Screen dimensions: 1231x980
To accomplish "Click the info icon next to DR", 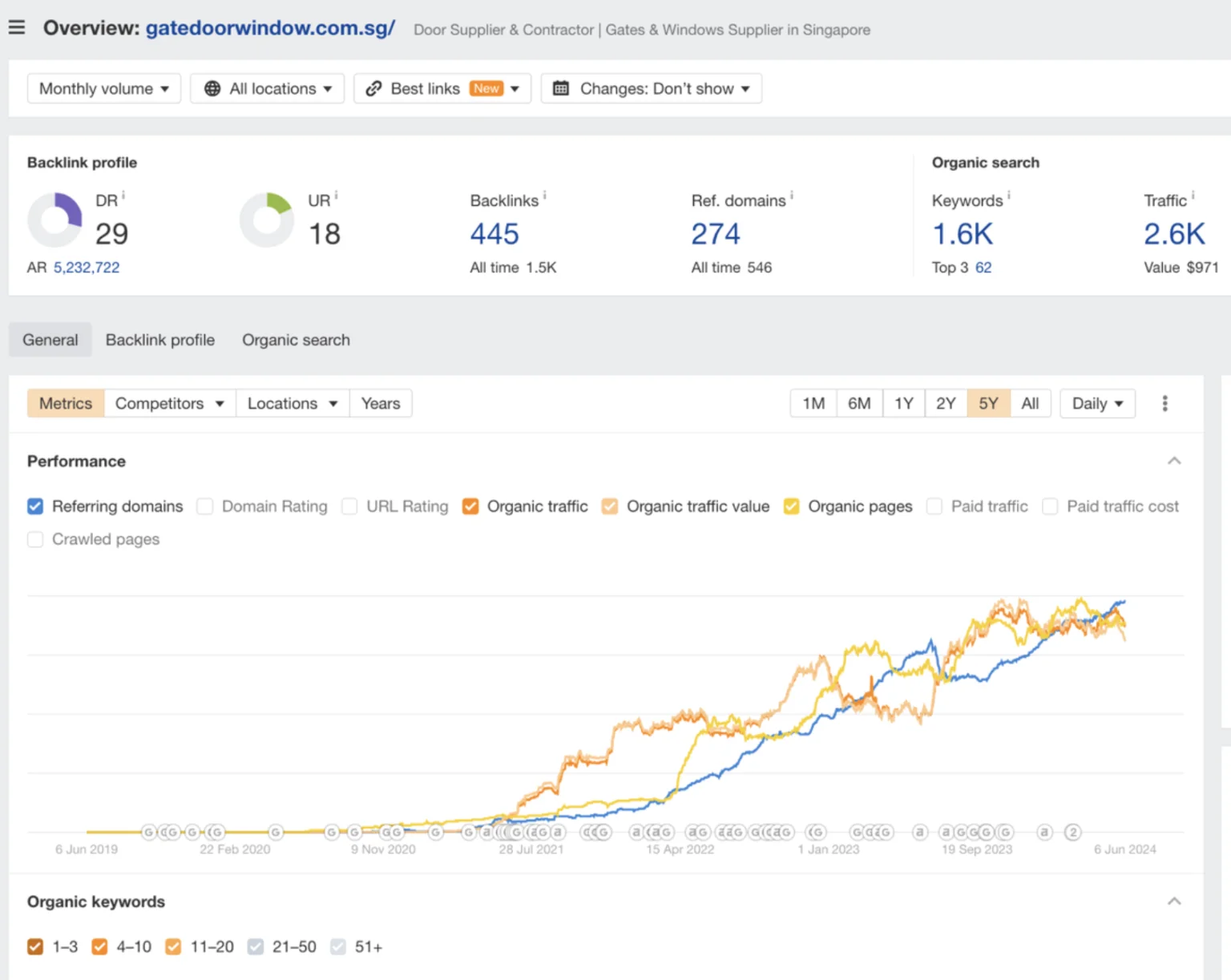I will point(123,195).
